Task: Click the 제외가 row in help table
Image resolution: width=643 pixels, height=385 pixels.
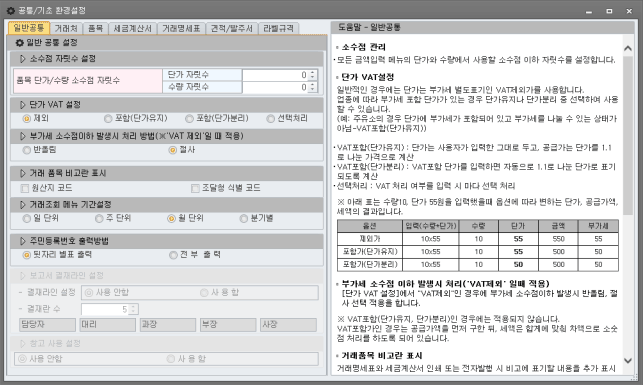Action: [478, 239]
